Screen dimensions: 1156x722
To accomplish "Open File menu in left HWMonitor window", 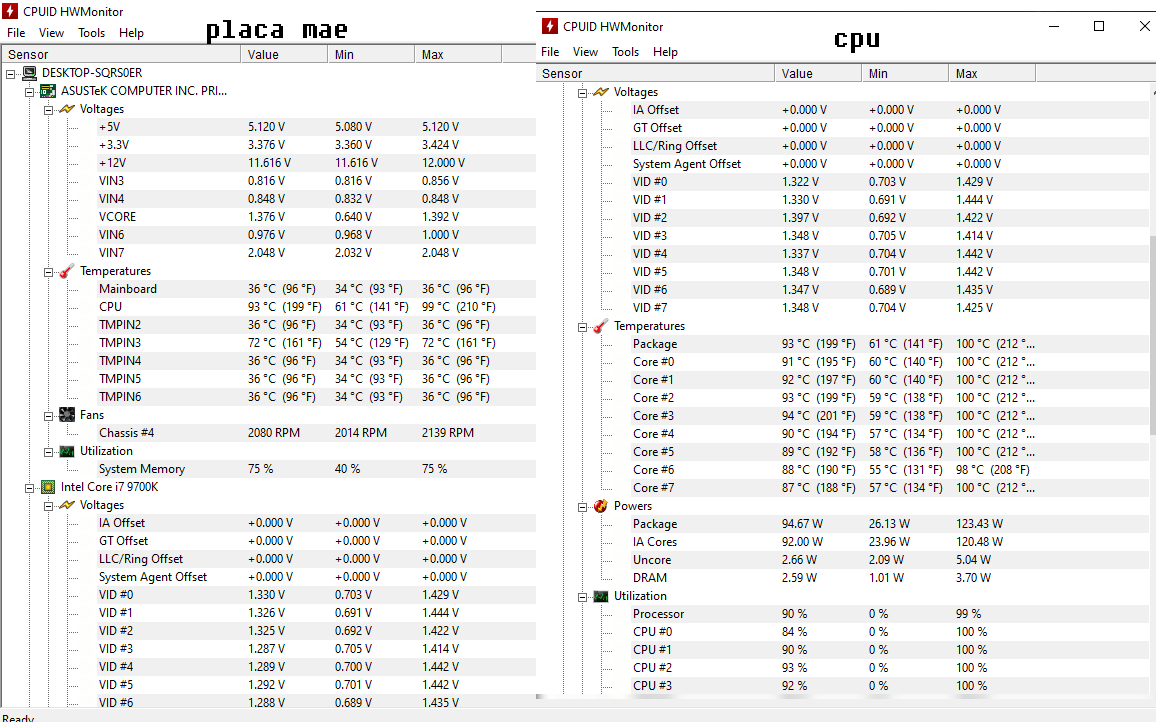I will tap(16, 32).
